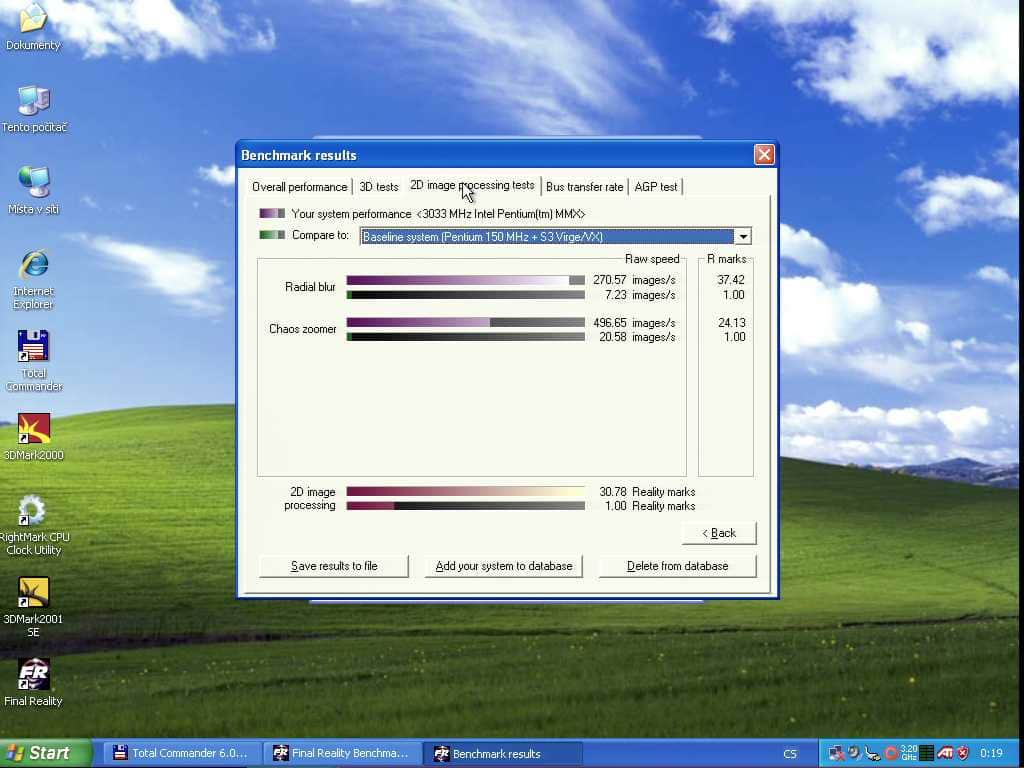Click the 37.42 R marks value
This screenshot has height=768, width=1024.
click(731, 280)
